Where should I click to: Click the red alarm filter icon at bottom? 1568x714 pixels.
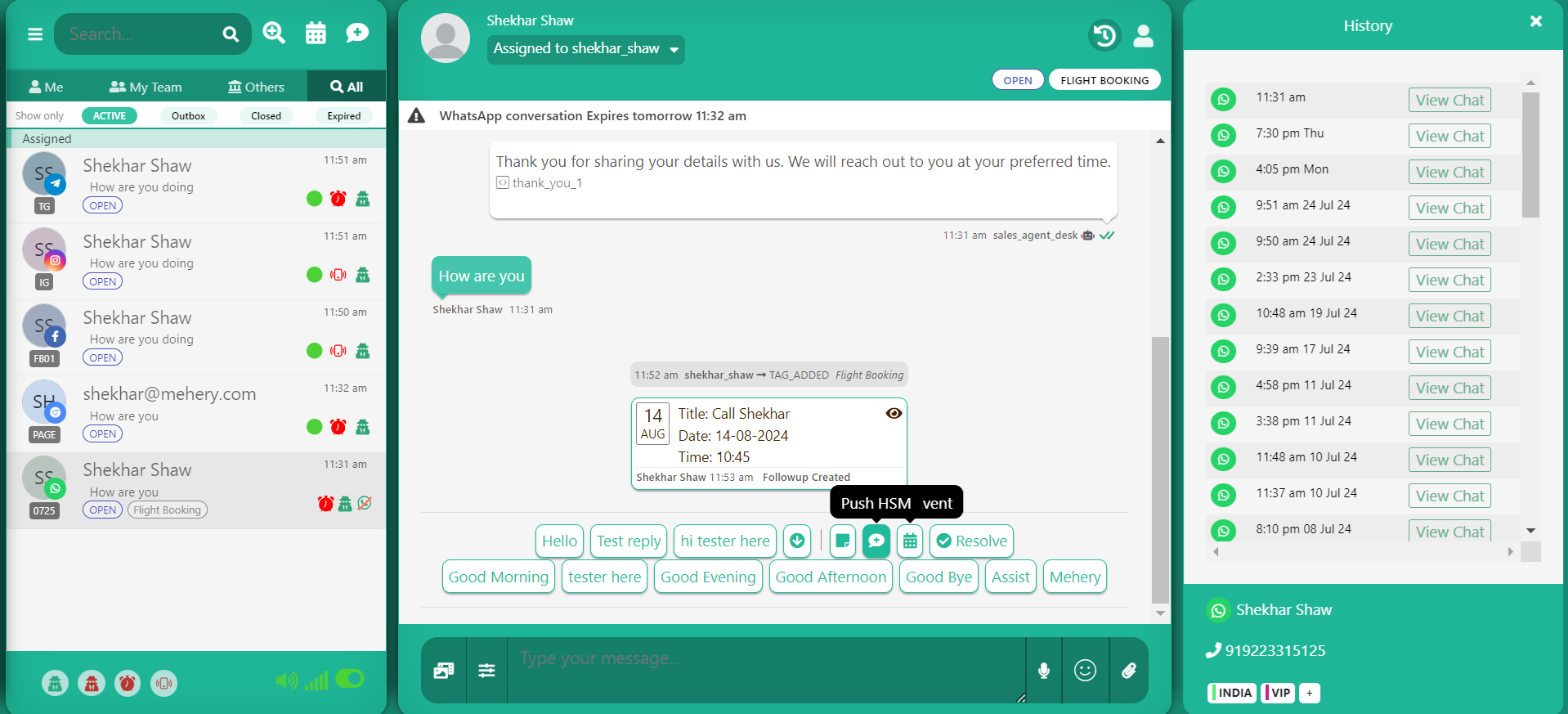(128, 683)
